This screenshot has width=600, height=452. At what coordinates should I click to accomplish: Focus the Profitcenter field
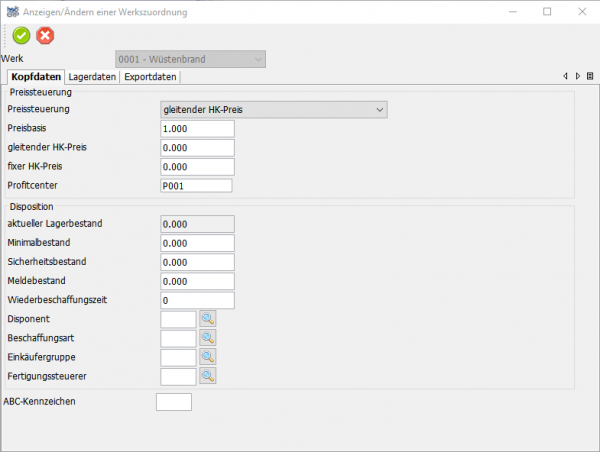[x=196, y=185]
